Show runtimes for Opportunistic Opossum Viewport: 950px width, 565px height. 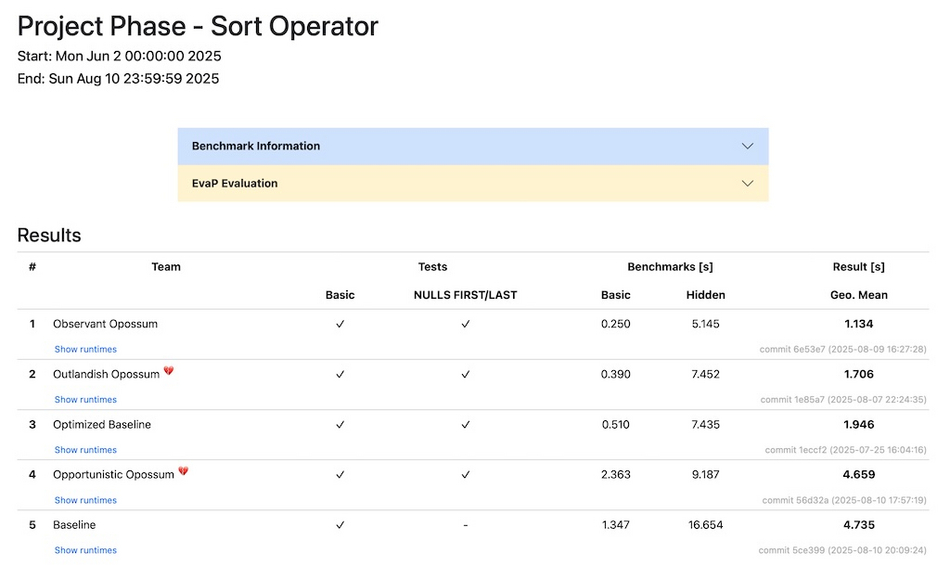(x=85, y=500)
